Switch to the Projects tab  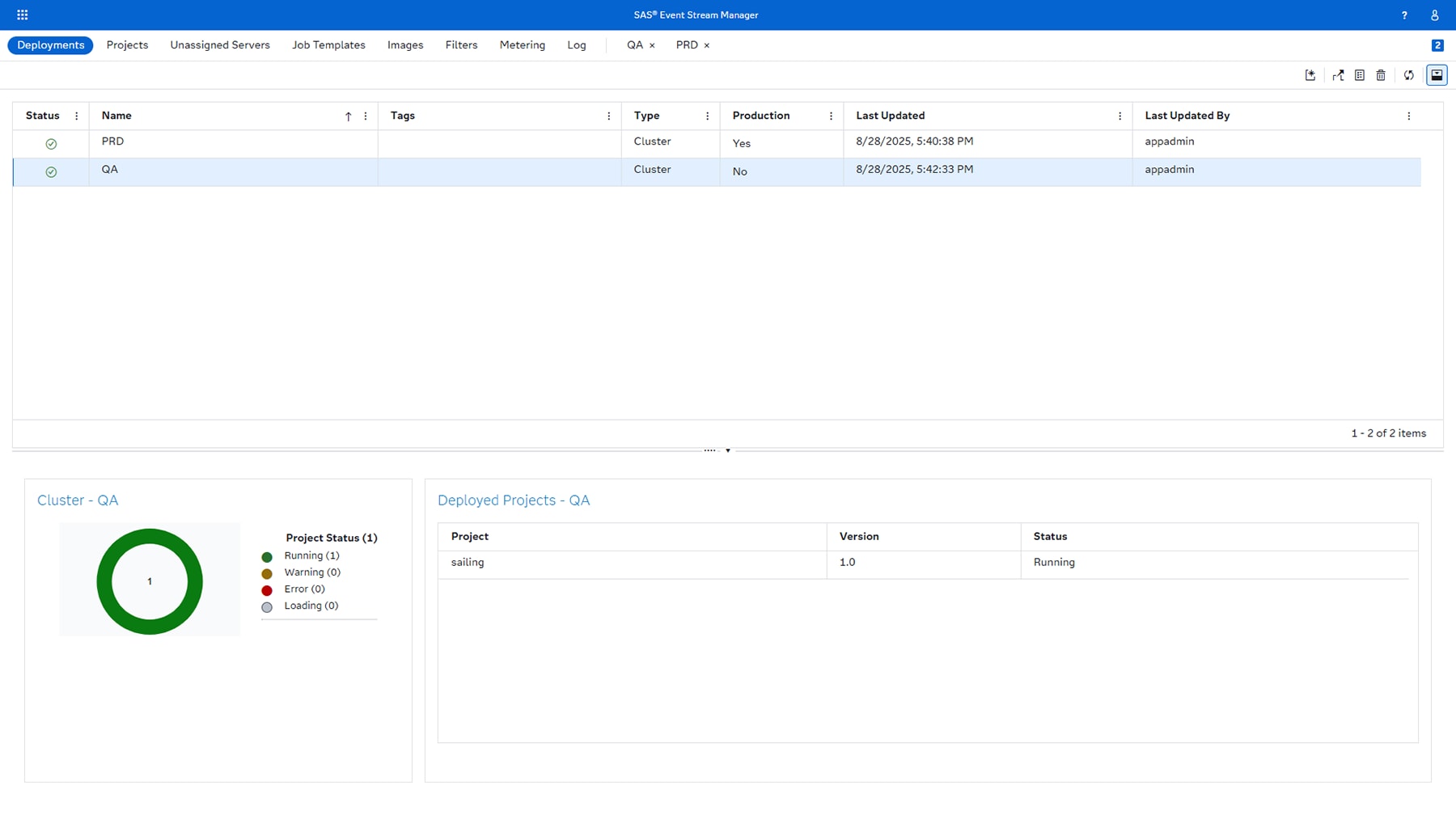click(x=127, y=44)
